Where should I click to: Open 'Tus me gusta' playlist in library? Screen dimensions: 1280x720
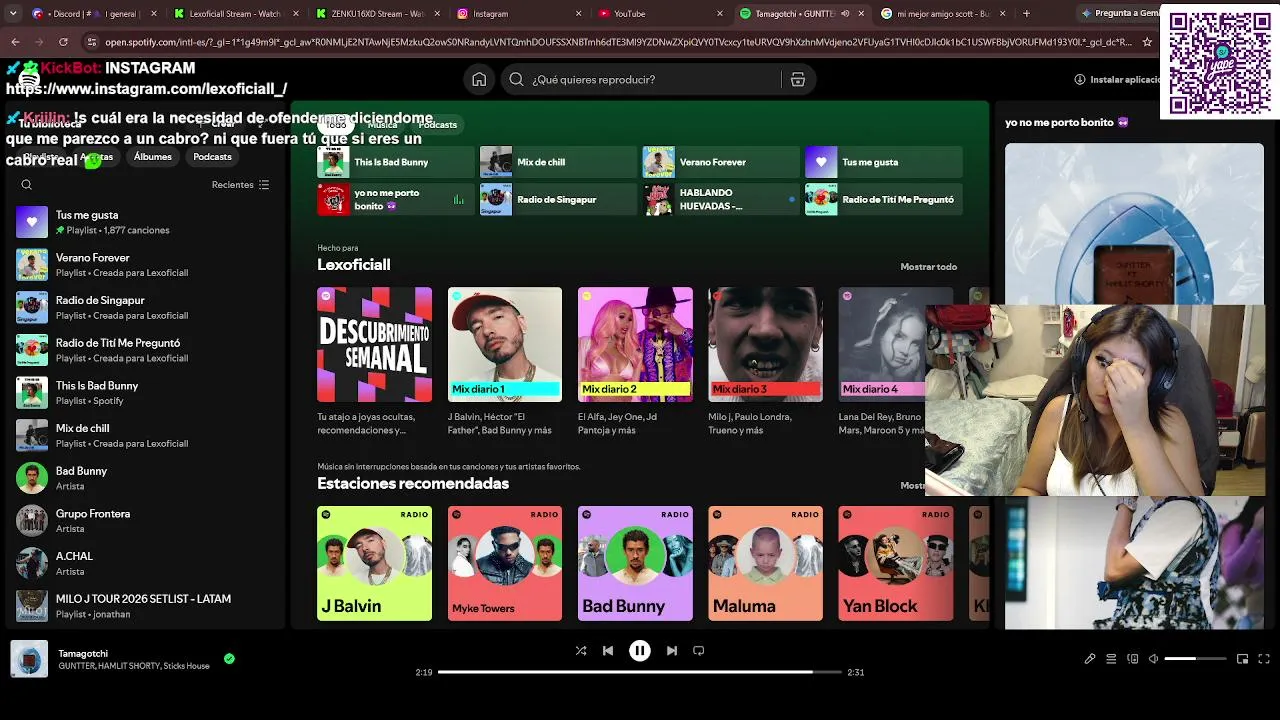point(145,222)
